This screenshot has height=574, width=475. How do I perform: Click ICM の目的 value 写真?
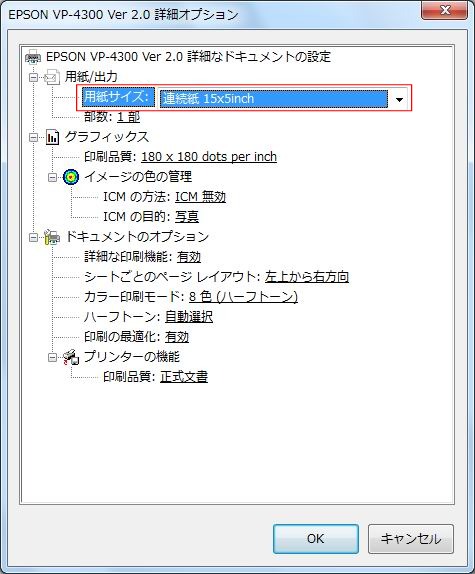(187, 217)
